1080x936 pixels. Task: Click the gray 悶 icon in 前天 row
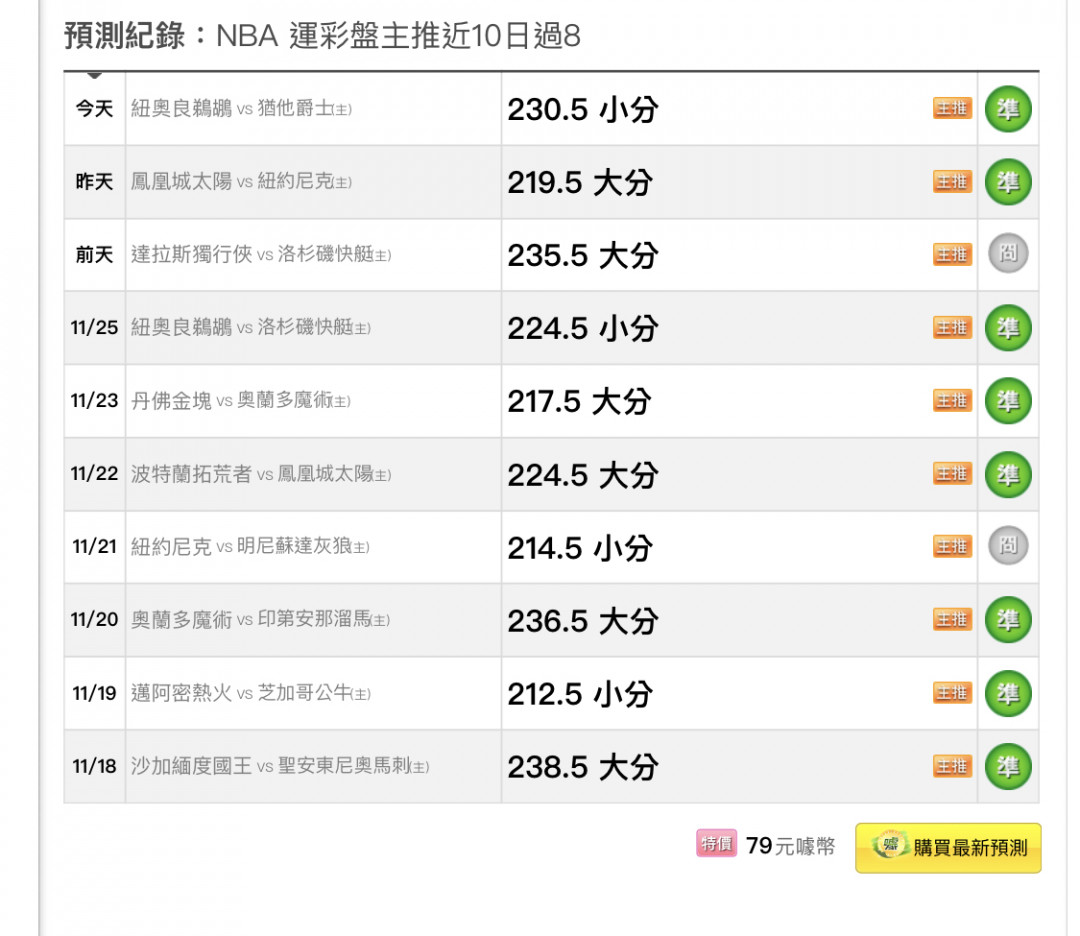coord(1008,253)
